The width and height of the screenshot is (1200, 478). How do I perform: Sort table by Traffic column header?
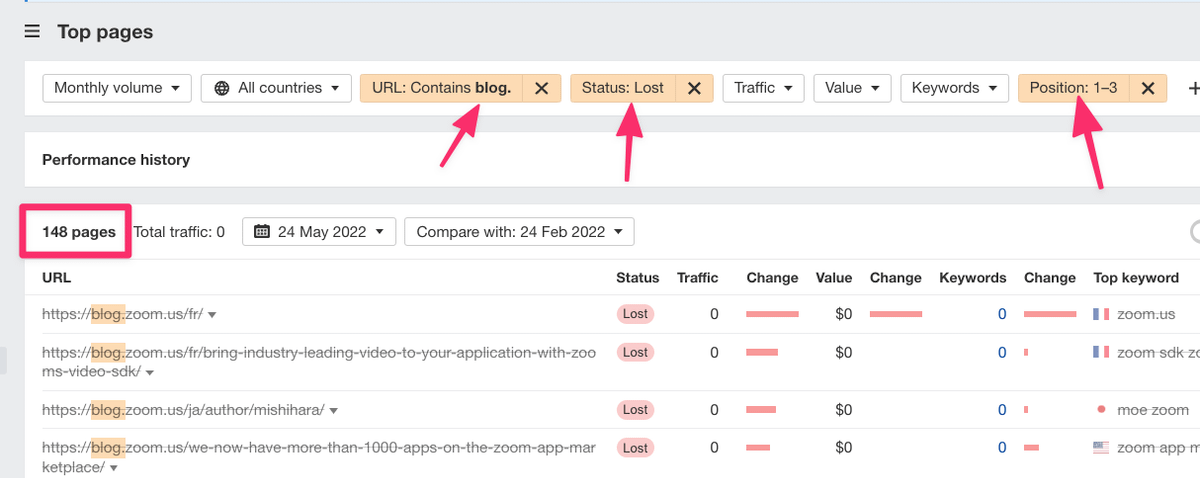[697, 278]
